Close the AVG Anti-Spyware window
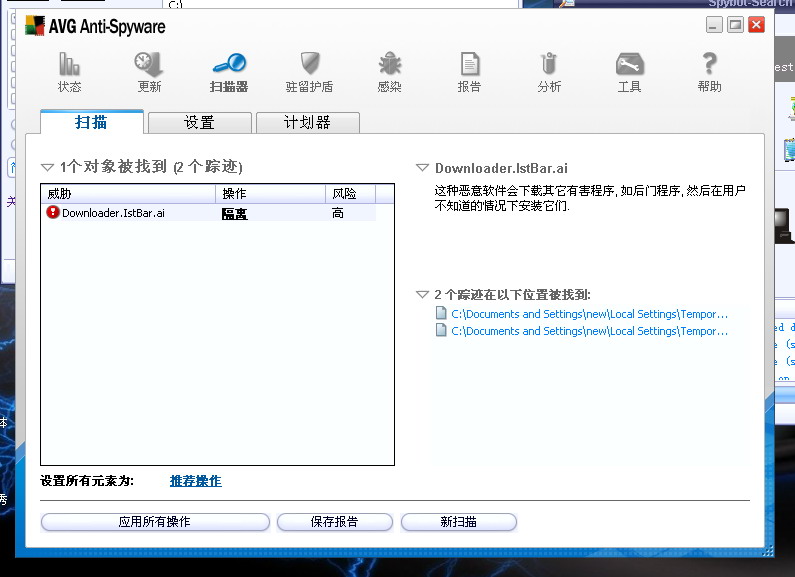 tap(756, 24)
